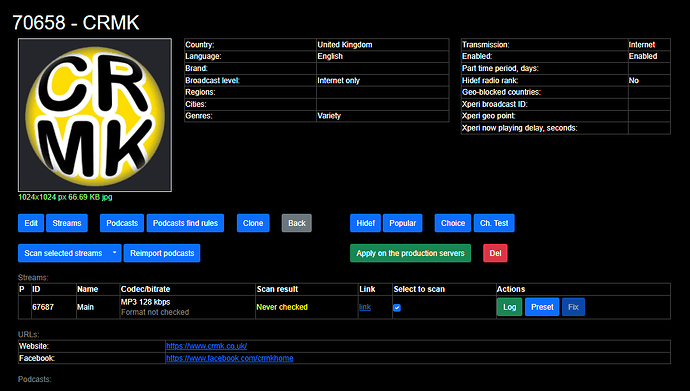690x391 pixels.
Task: Open the Facebook crmkhome link
Action: pyautogui.click(x=230, y=358)
